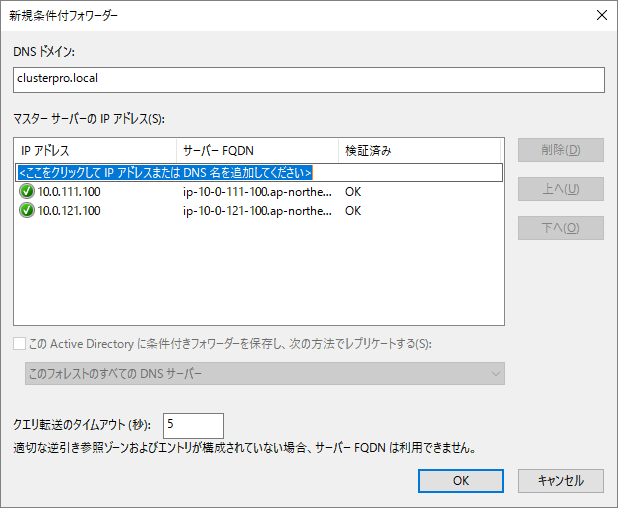Click green check icon beside 10.0.111.100

[x=26, y=191]
